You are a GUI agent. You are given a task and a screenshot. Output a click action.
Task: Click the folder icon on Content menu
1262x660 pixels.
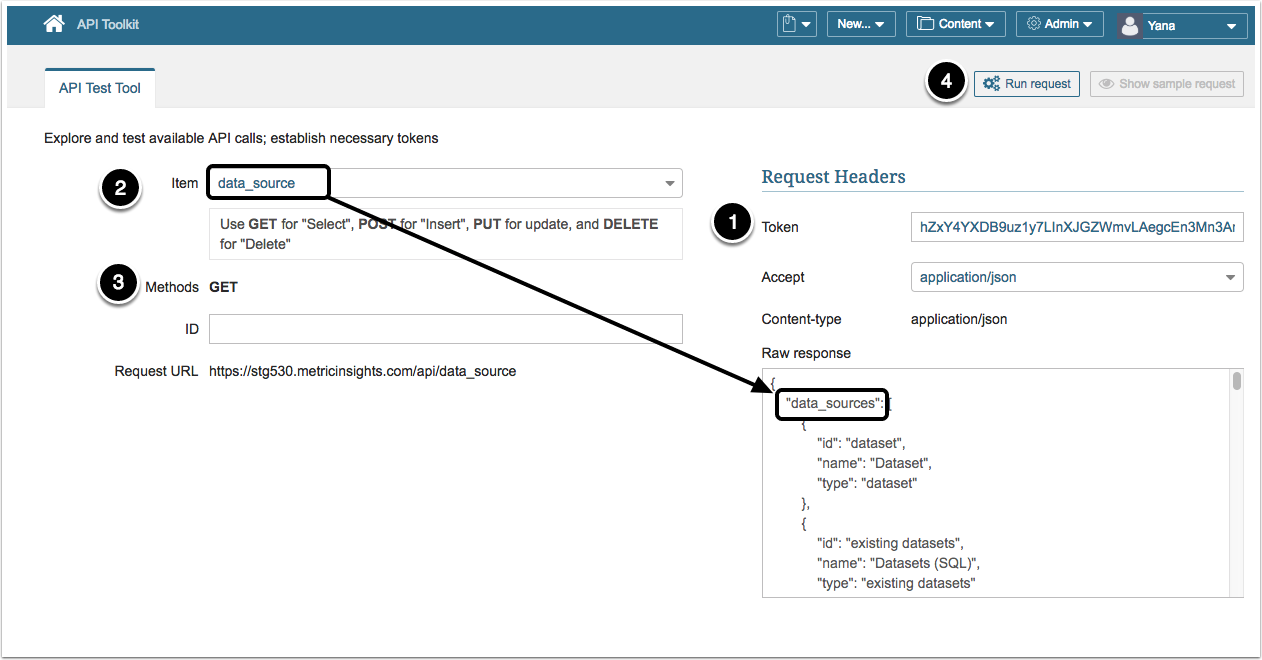(x=924, y=24)
